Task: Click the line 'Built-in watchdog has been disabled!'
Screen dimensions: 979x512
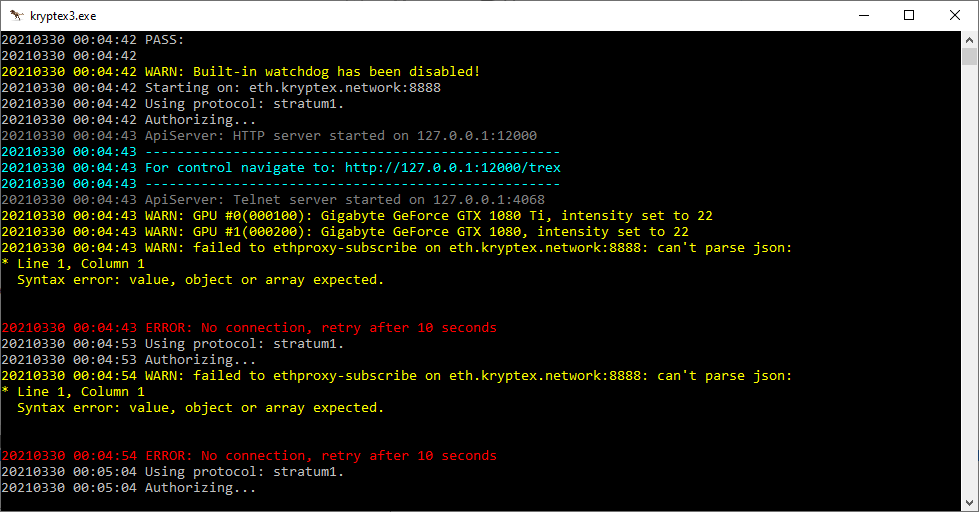Action: click(241, 71)
